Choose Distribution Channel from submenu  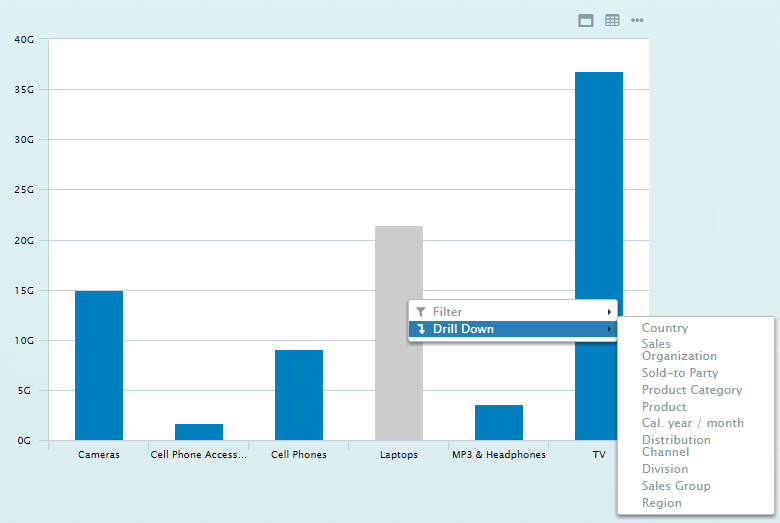(676, 446)
